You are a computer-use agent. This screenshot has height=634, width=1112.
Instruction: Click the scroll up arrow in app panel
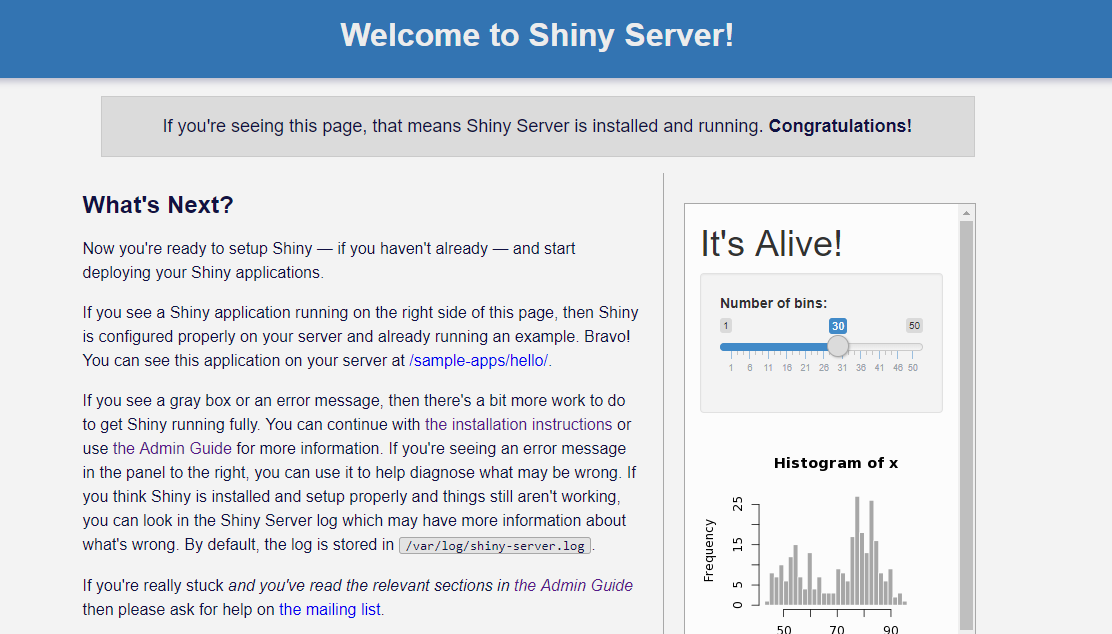(966, 213)
